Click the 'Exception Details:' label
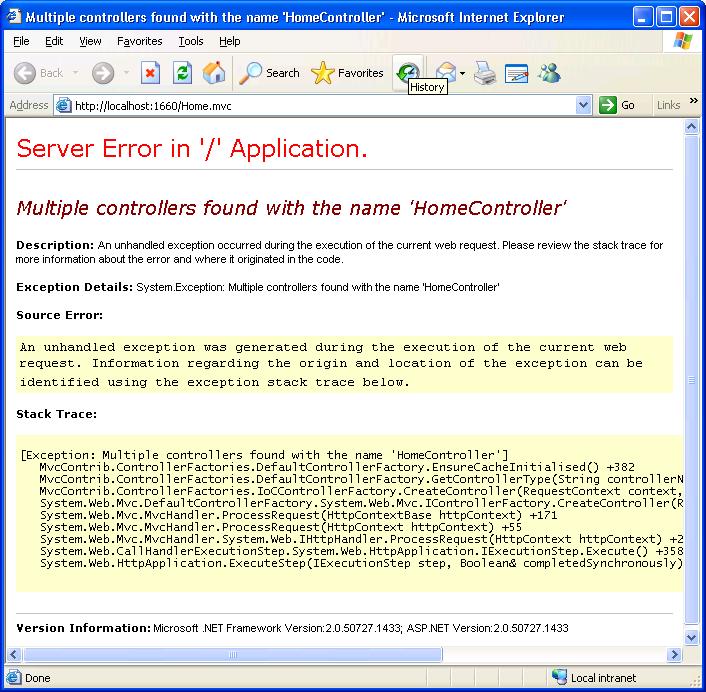The height and width of the screenshot is (692, 706). pyautogui.click(x=74, y=287)
